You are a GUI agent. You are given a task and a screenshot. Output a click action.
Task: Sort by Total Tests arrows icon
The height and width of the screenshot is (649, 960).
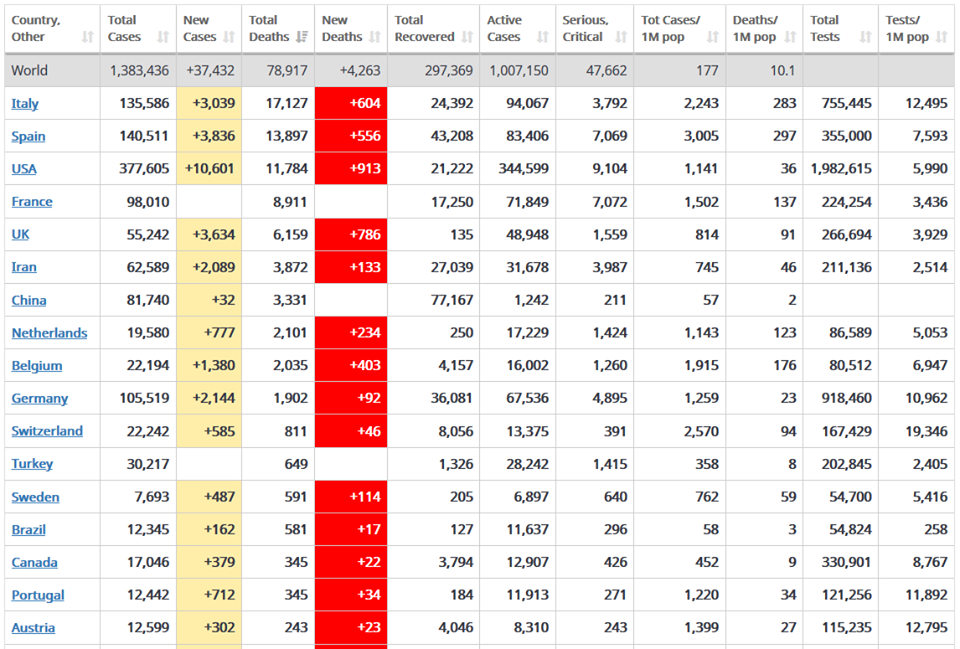865,37
